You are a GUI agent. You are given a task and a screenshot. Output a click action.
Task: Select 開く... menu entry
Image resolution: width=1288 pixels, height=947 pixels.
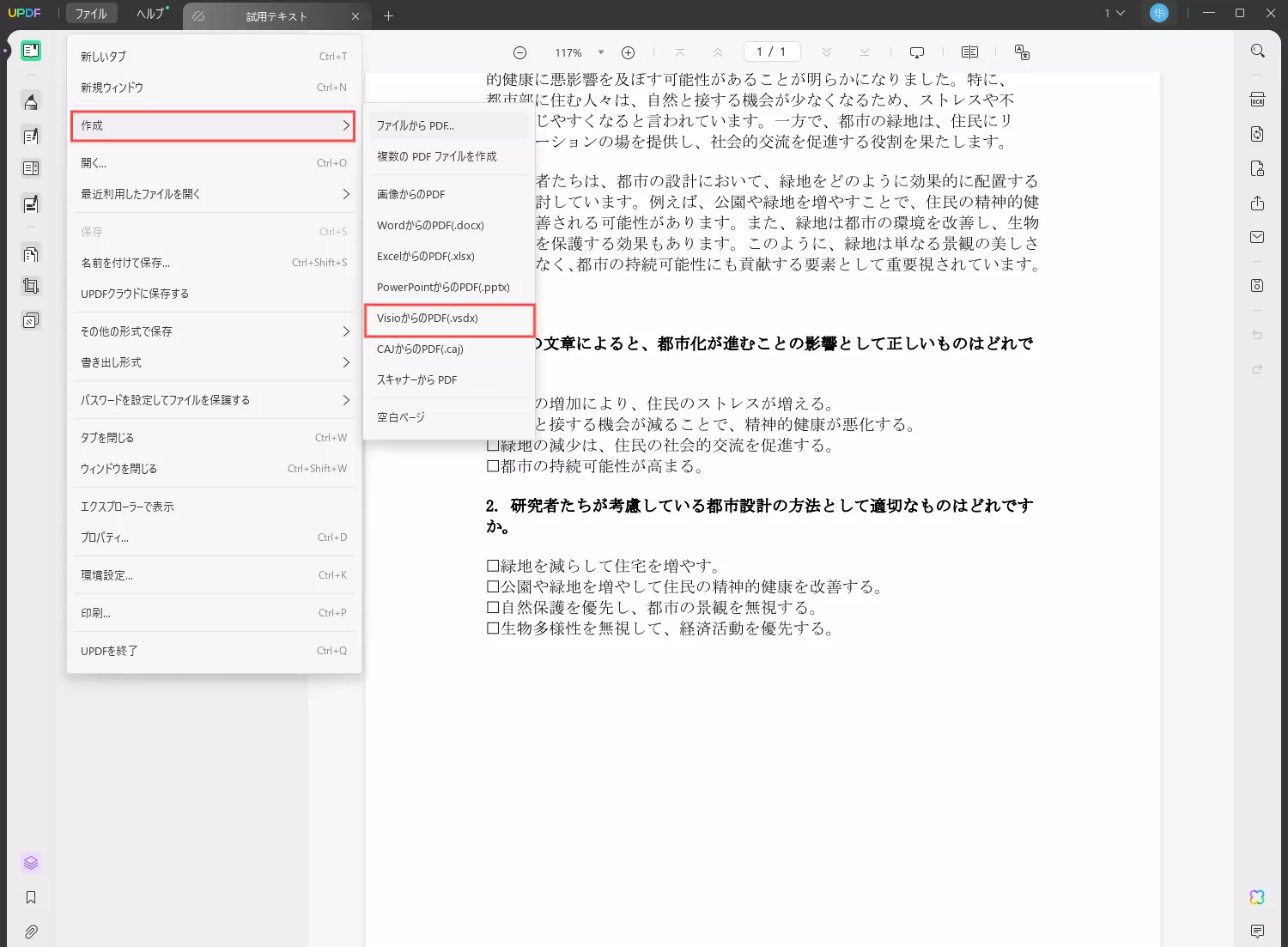(215, 163)
